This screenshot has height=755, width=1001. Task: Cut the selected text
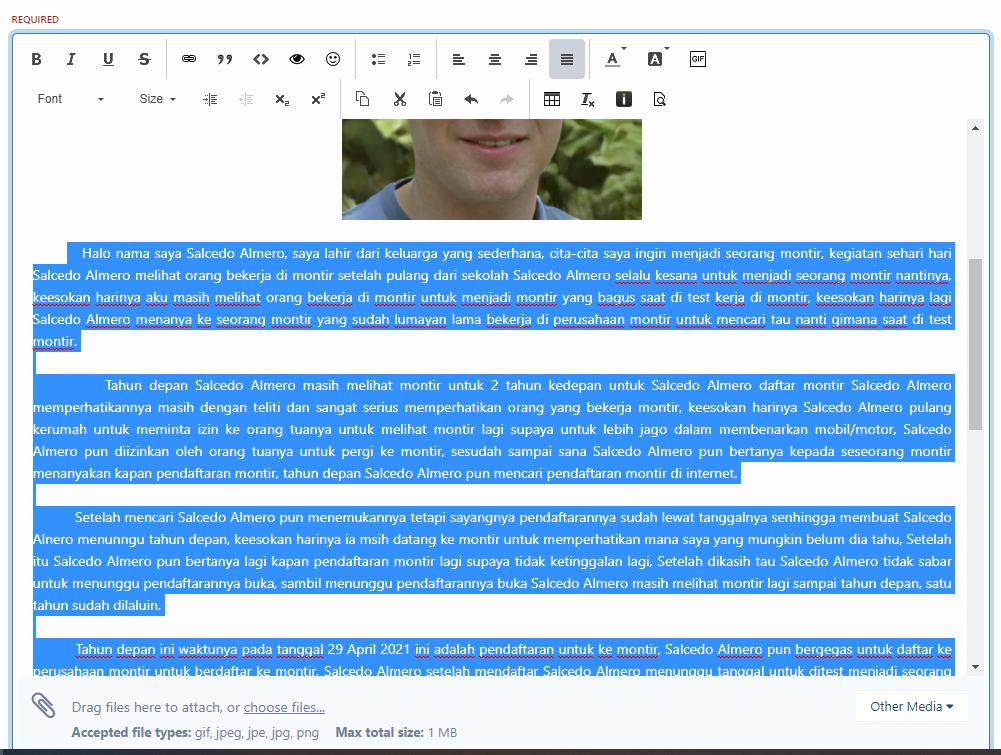[400, 99]
